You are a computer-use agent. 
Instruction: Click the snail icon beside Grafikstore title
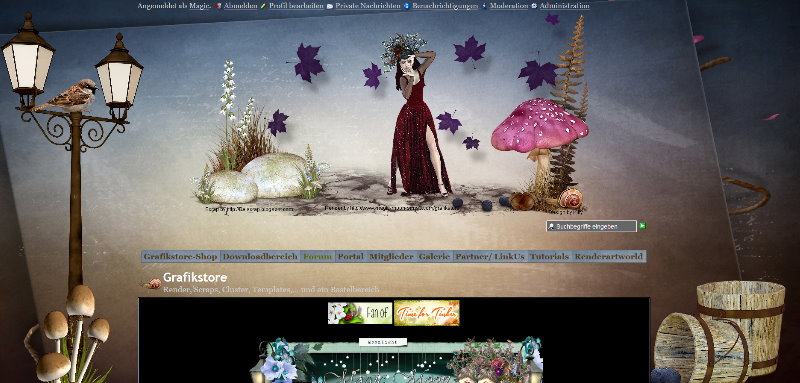pyautogui.click(x=152, y=284)
